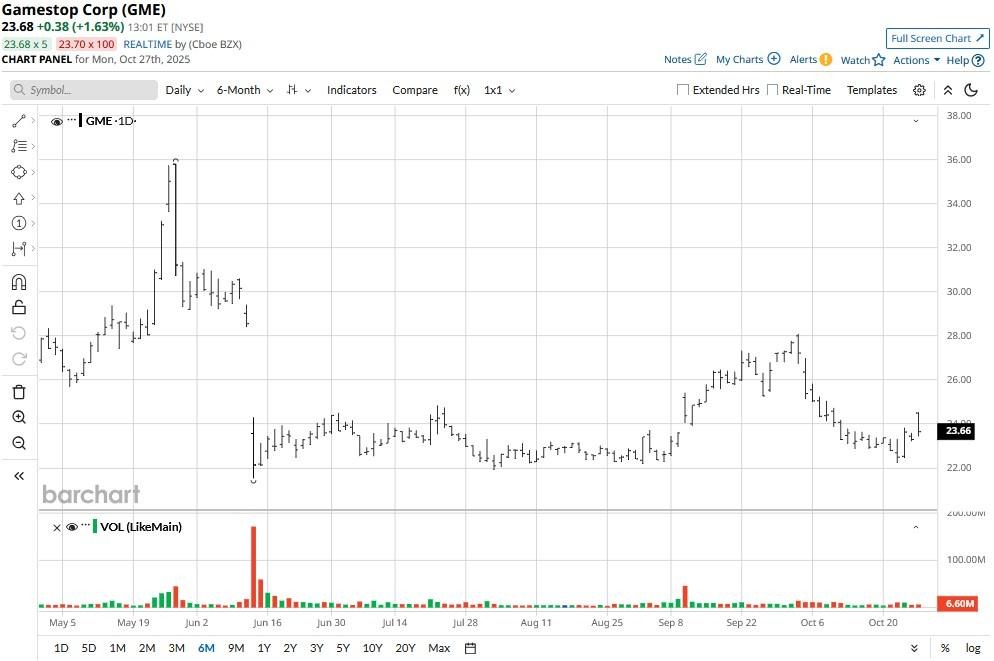
Task: Select the measure range tool
Action: coord(19,248)
